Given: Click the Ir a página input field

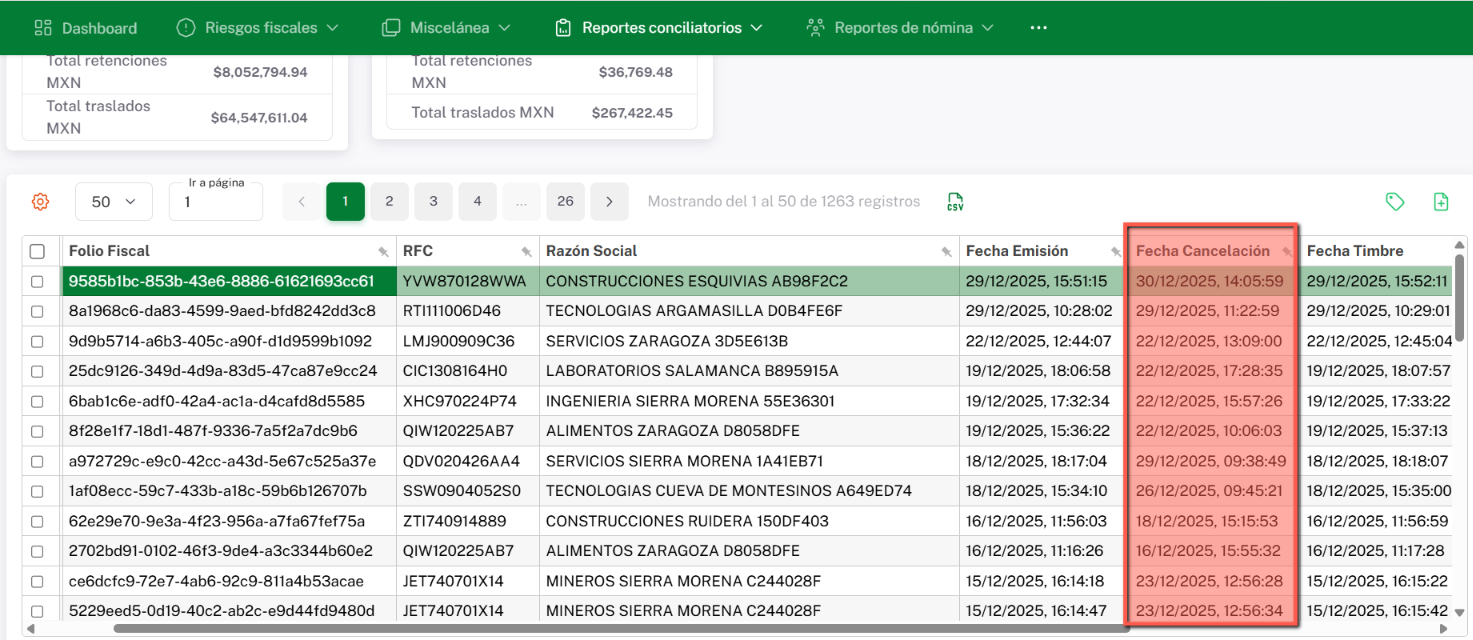Looking at the screenshot, I should pos(215,203).
